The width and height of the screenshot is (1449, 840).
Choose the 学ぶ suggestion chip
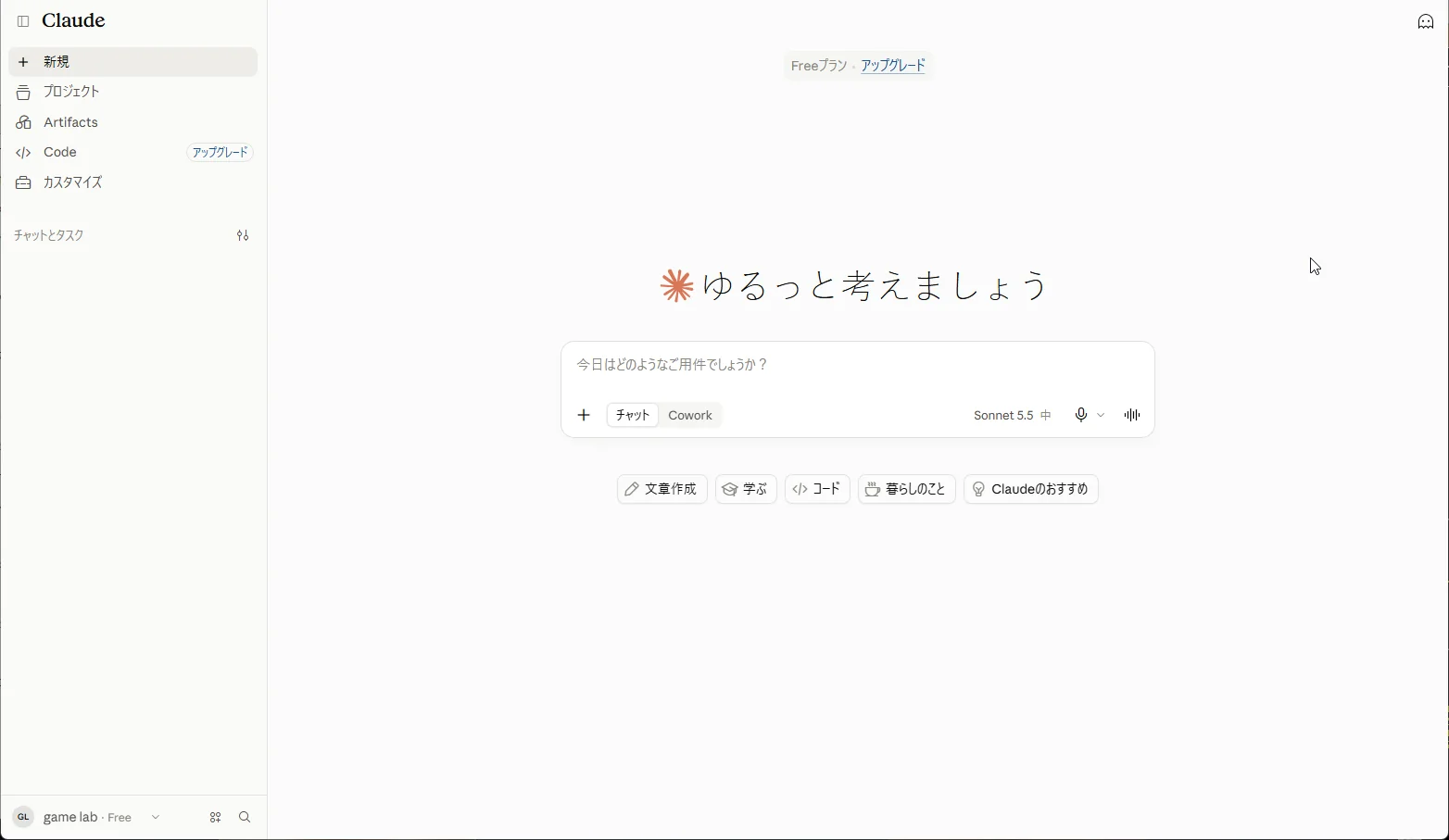(x=746, y=489)
